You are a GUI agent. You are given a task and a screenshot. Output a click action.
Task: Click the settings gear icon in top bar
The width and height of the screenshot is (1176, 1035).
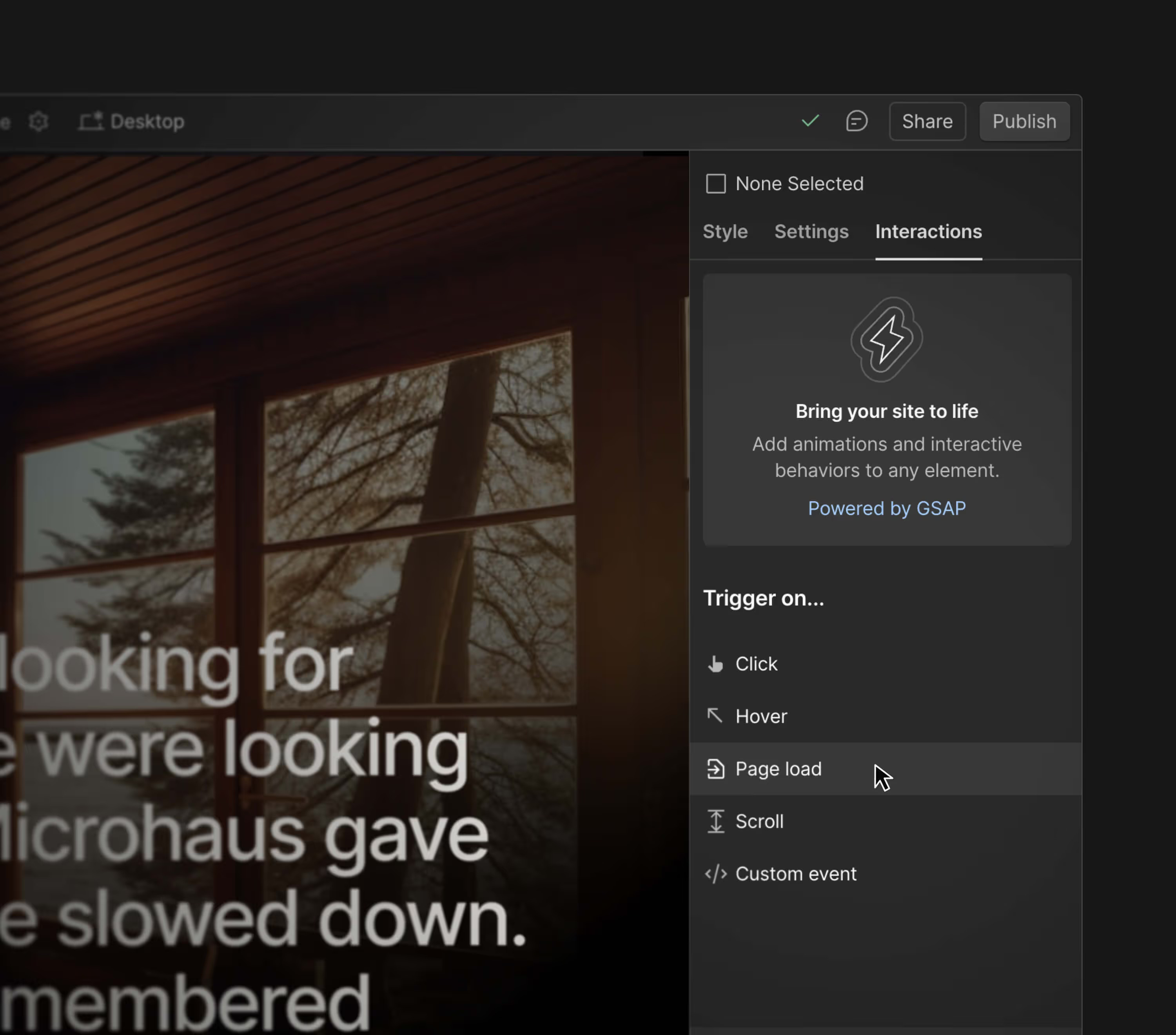click(x=38, y=122)
